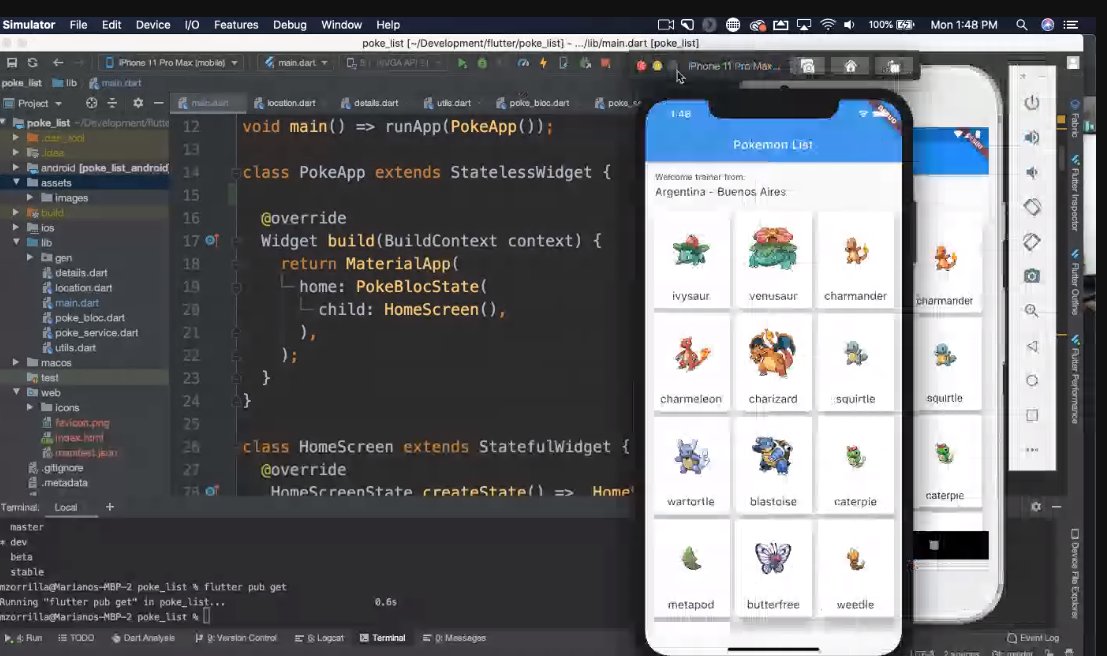
Task: Click the override gutter marker on line 17
Action: coord(211,241)
